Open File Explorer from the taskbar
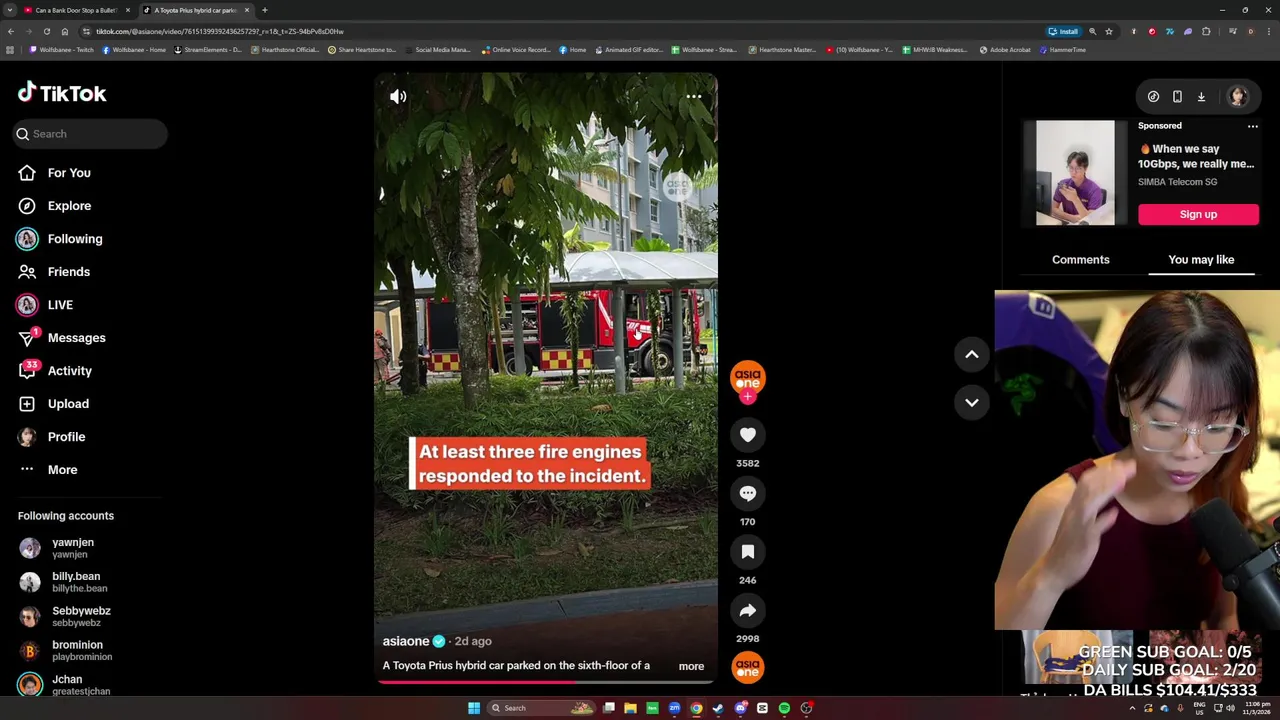1280x720 pixels. coord(630,708)
